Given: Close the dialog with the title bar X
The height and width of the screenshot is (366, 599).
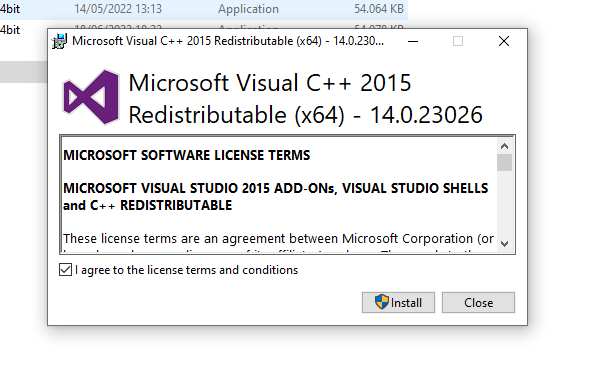Looking at the screenshot, I should [504, 41].
